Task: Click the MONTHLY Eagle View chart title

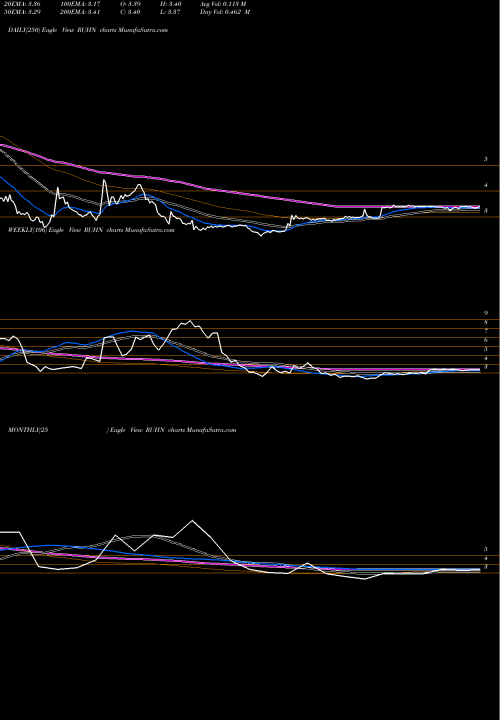Action: pyautogui.click(x=122, y=430)
